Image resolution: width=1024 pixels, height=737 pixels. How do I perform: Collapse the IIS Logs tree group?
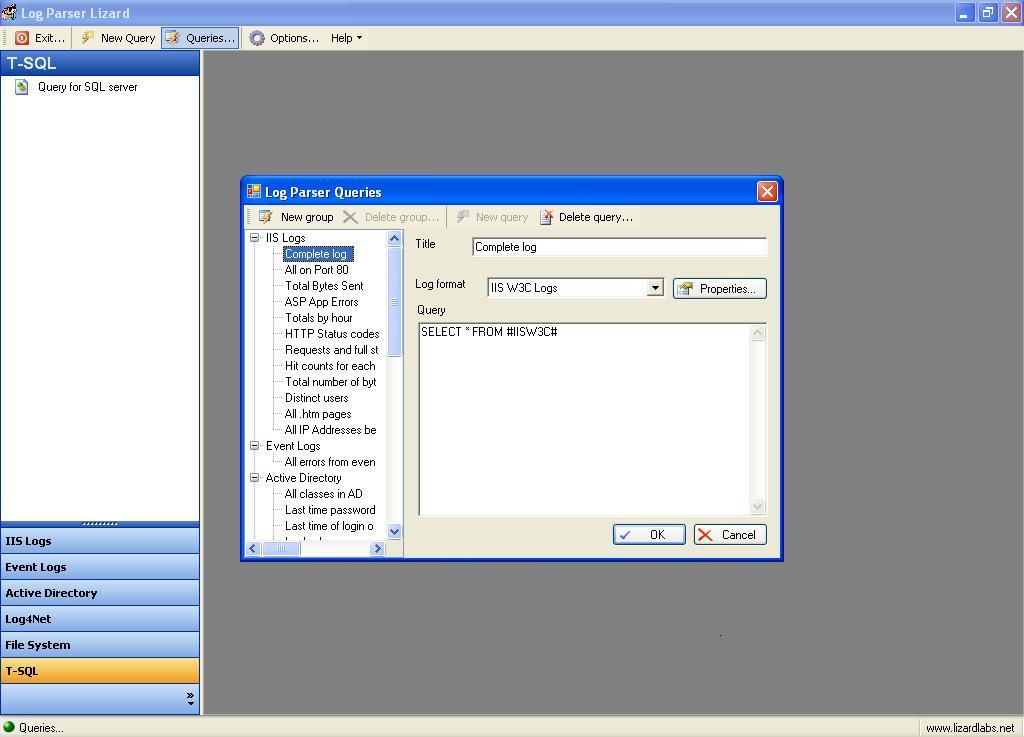pyautogui.click(x=255, y=238)
